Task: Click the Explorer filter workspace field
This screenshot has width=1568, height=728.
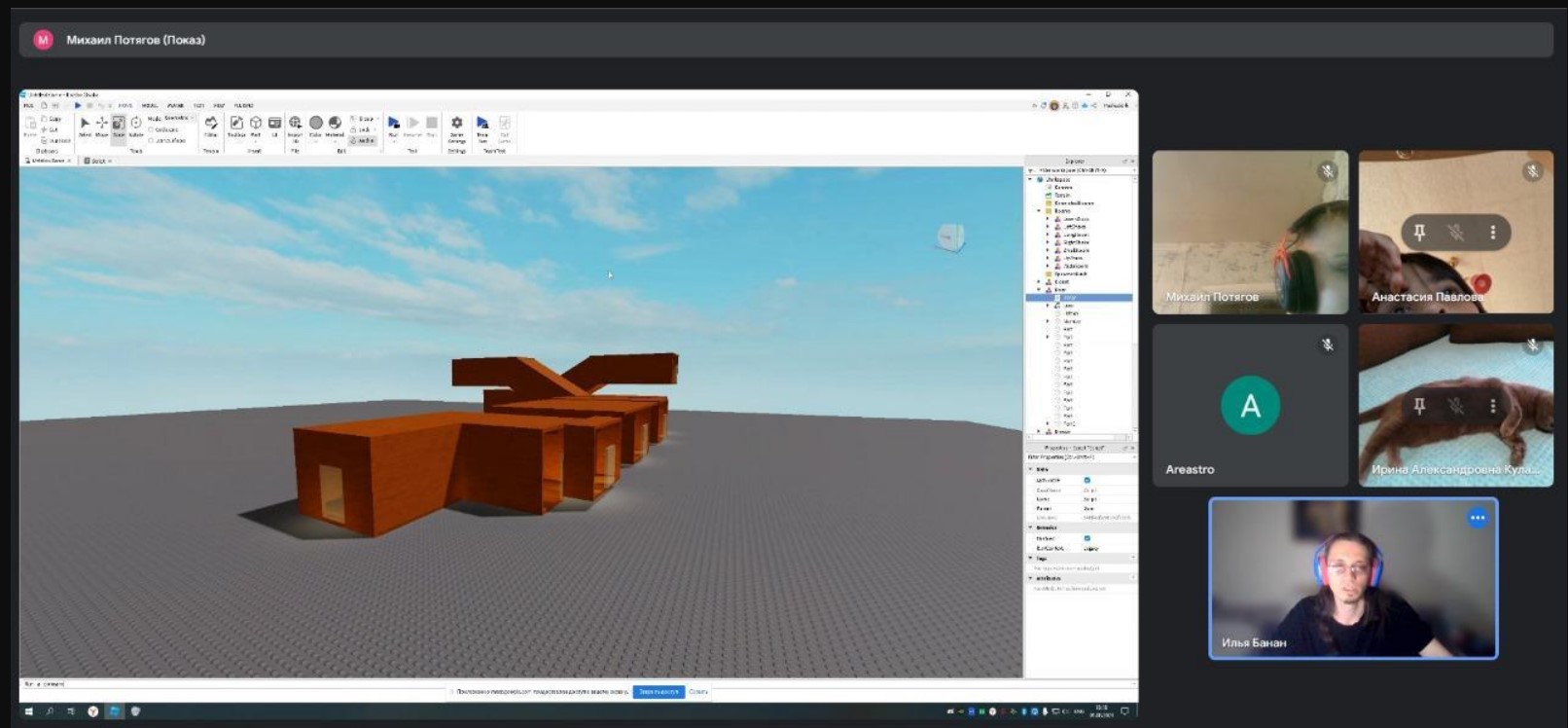Action: (x=1081, y=170)
